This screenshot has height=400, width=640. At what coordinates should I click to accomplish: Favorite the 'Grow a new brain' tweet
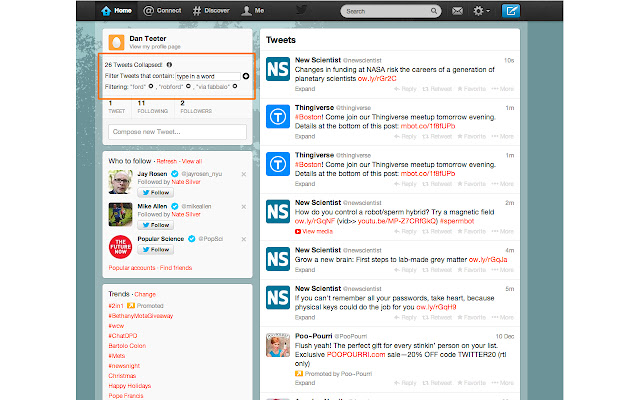471,270
